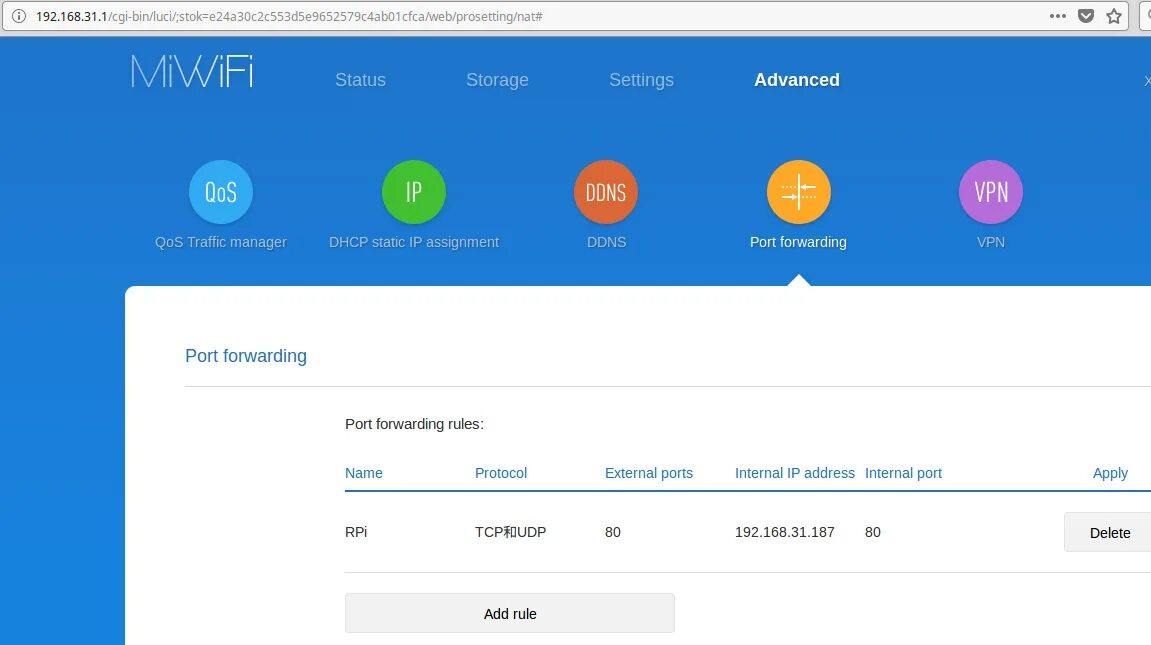Select the yellow Port forwarding icon
Viewport: 1151px width, 645px height.
(x=799, y=192)
